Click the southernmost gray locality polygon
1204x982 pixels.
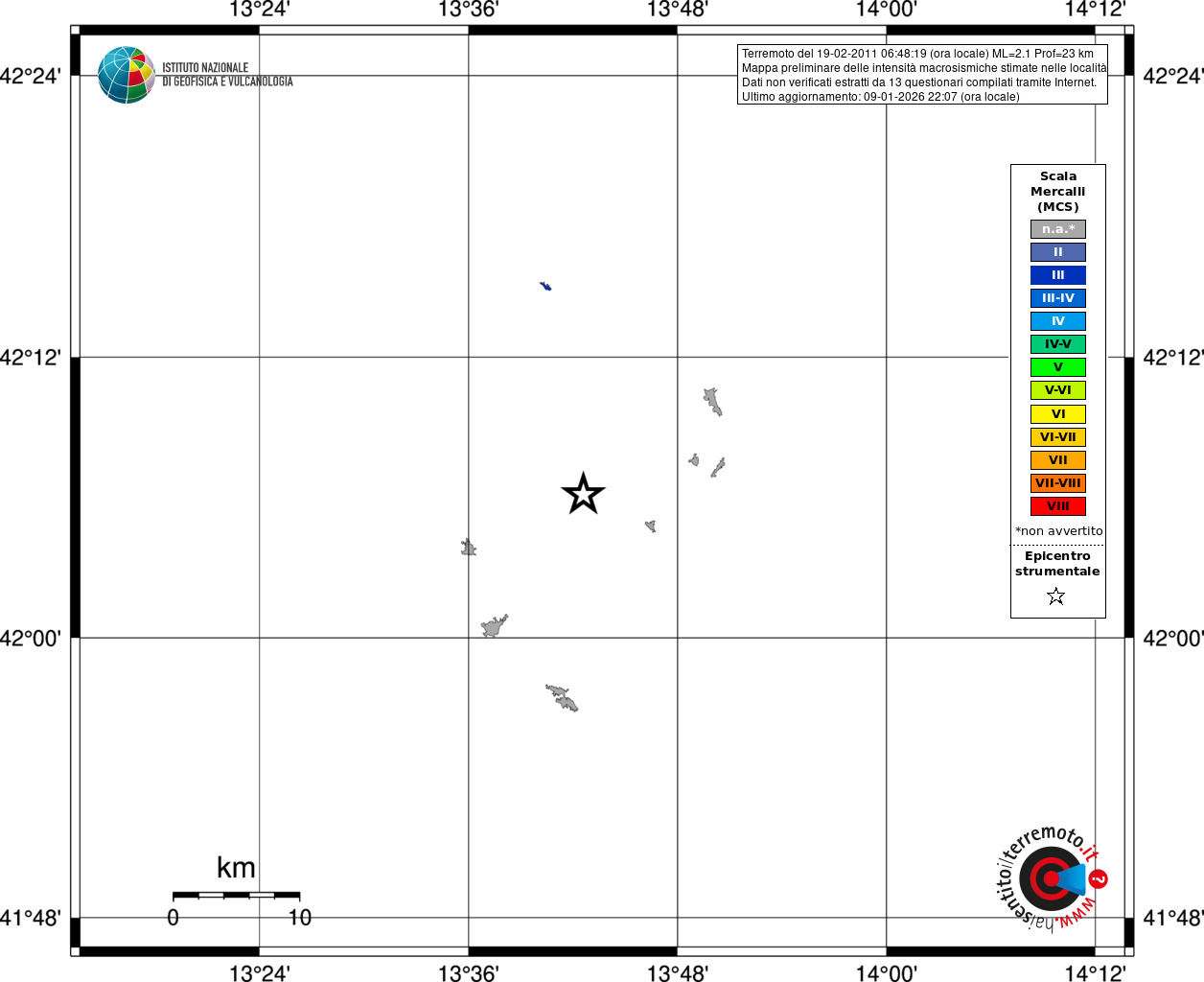point(563,698)
